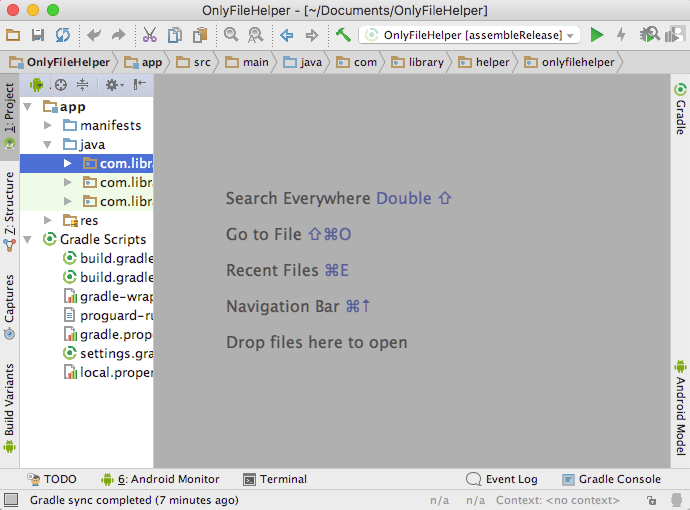The height and width of the screenshot is (510, 690).
Task: Open the Z: Structure side tab
Action: click(x=9, y=212)
